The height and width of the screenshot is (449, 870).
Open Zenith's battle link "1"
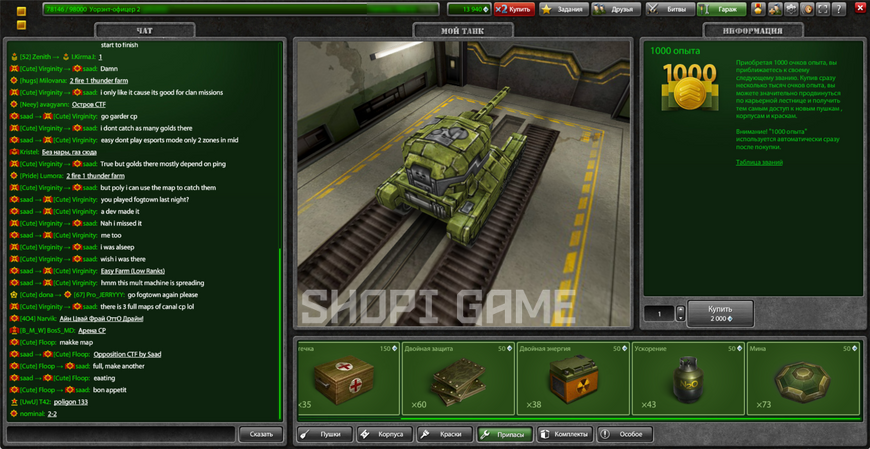click(100, 57)
